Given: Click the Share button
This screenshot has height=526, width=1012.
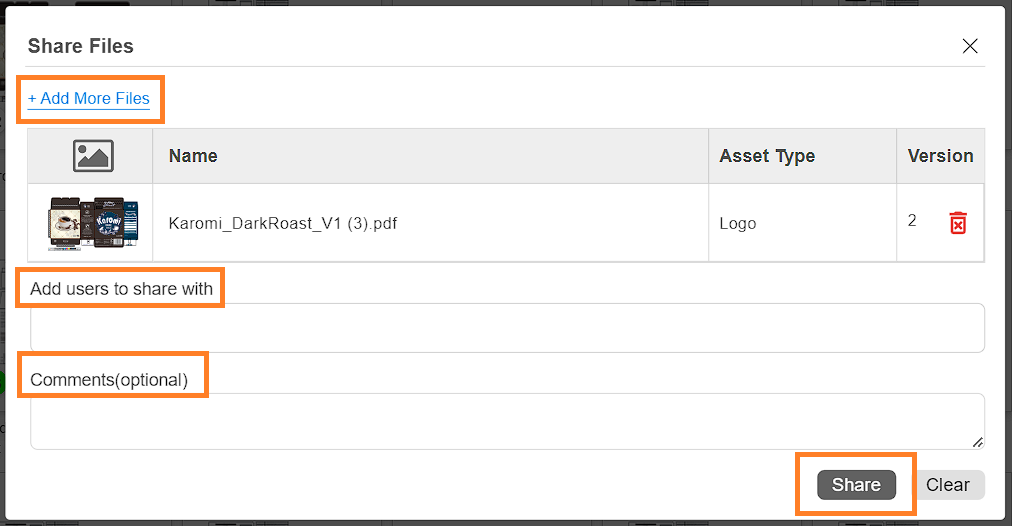Looking at the screenshot, I should [856, 485].
